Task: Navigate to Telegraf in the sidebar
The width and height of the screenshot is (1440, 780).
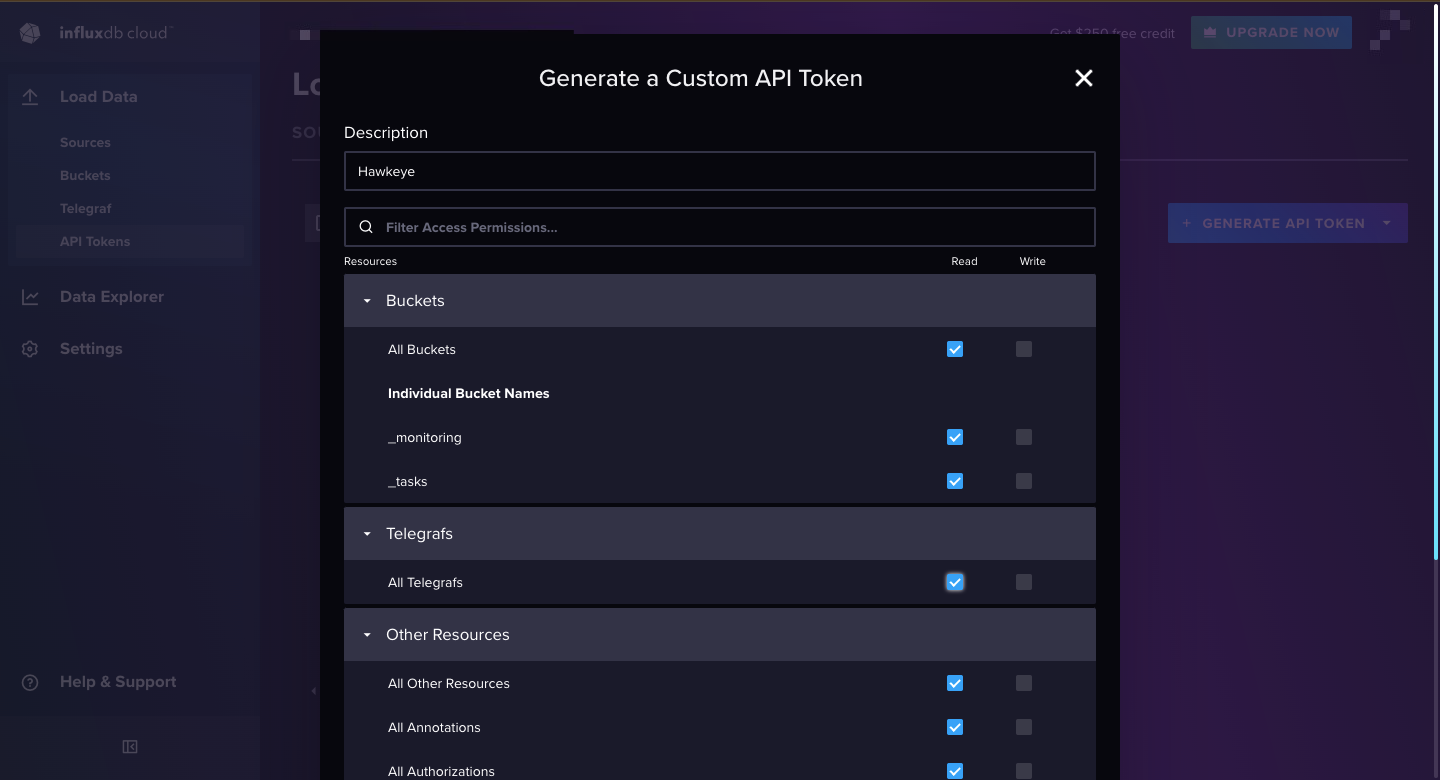Action: click(85, 208)
